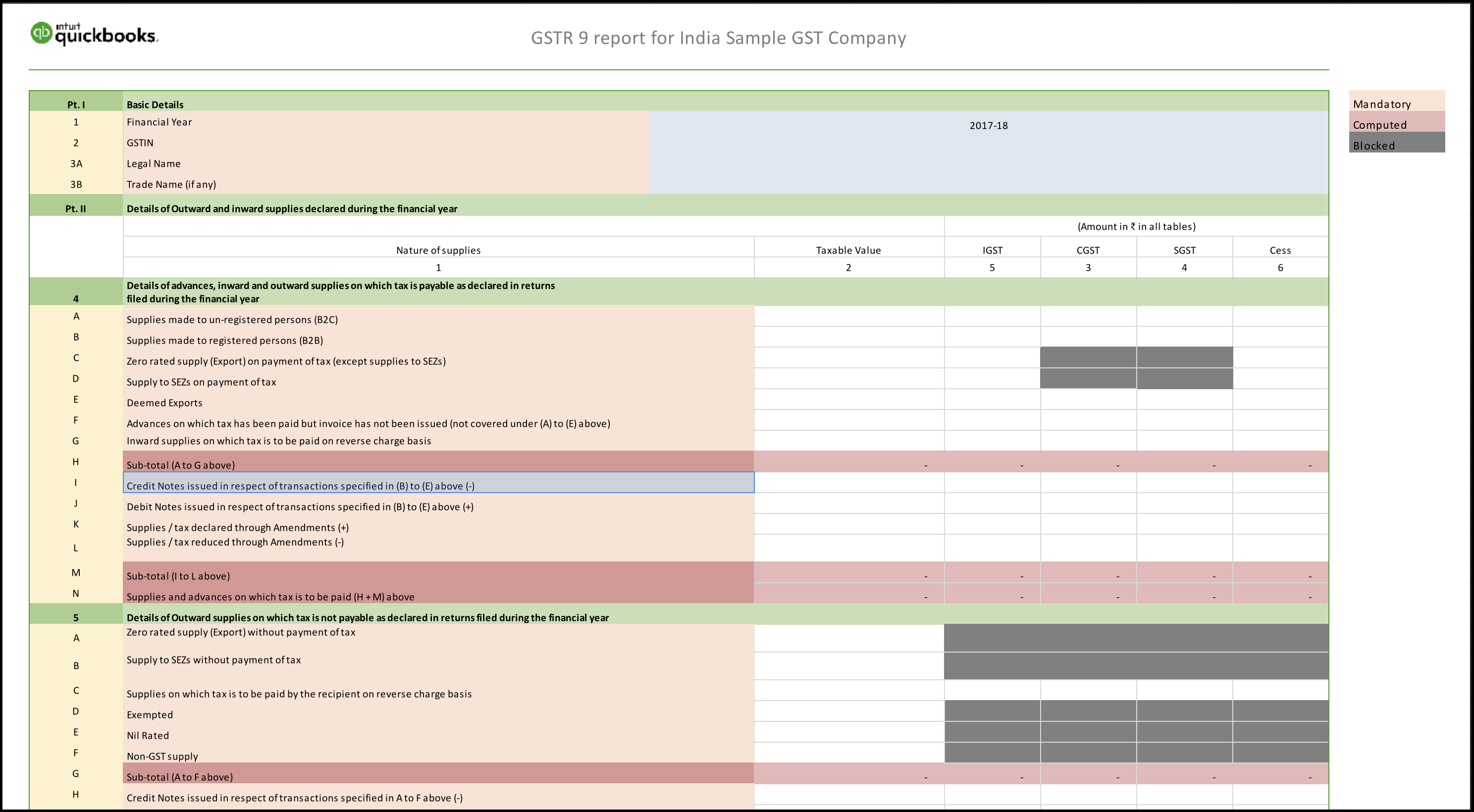Select the Pt. II header cell

coord(75,205)
